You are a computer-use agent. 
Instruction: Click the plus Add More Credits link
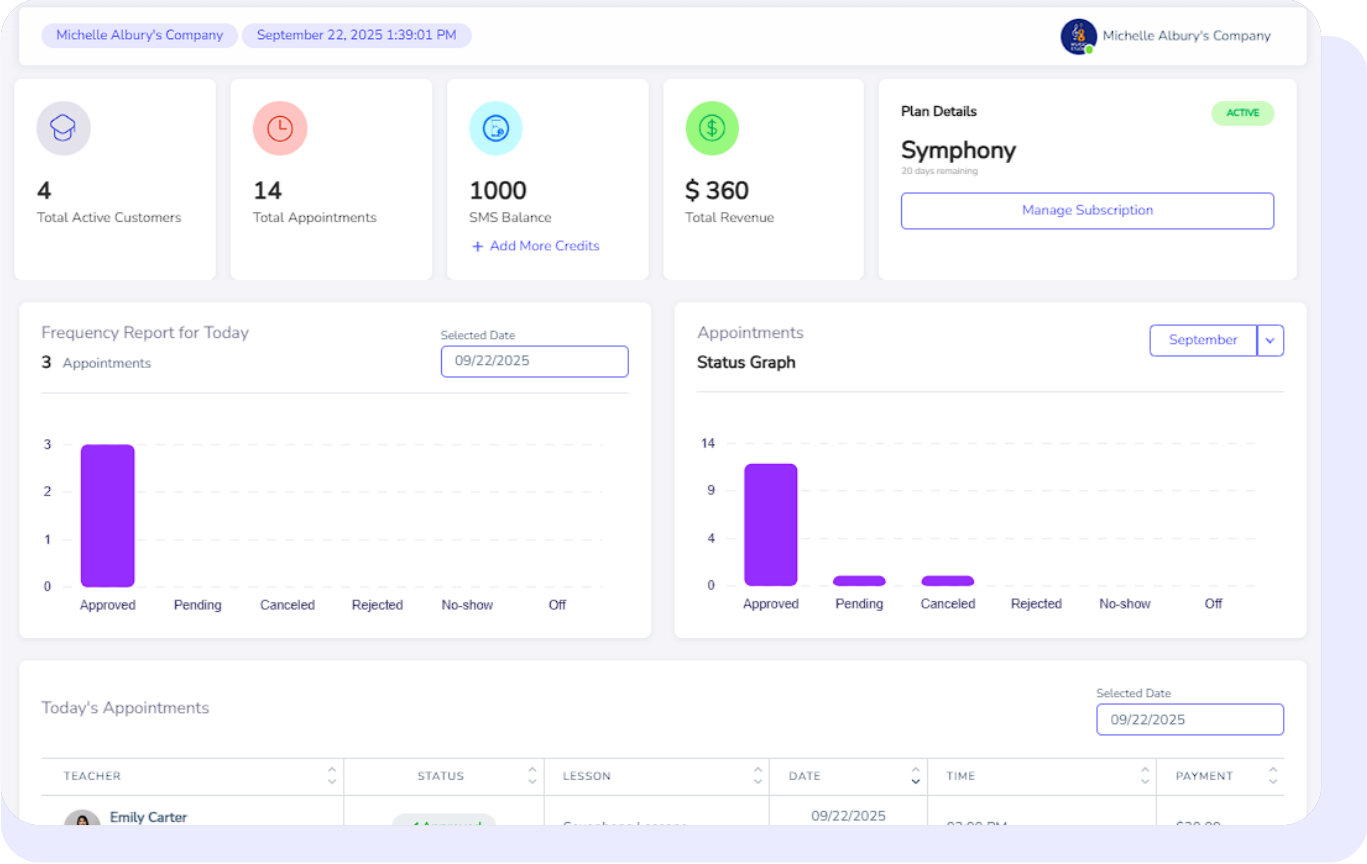tap(535, 246)
